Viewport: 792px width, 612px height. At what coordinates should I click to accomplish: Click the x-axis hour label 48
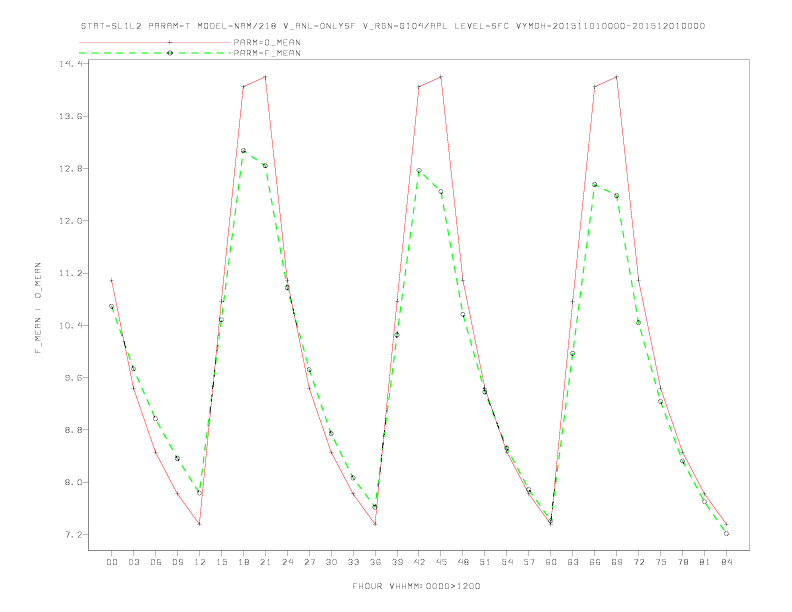463,562
